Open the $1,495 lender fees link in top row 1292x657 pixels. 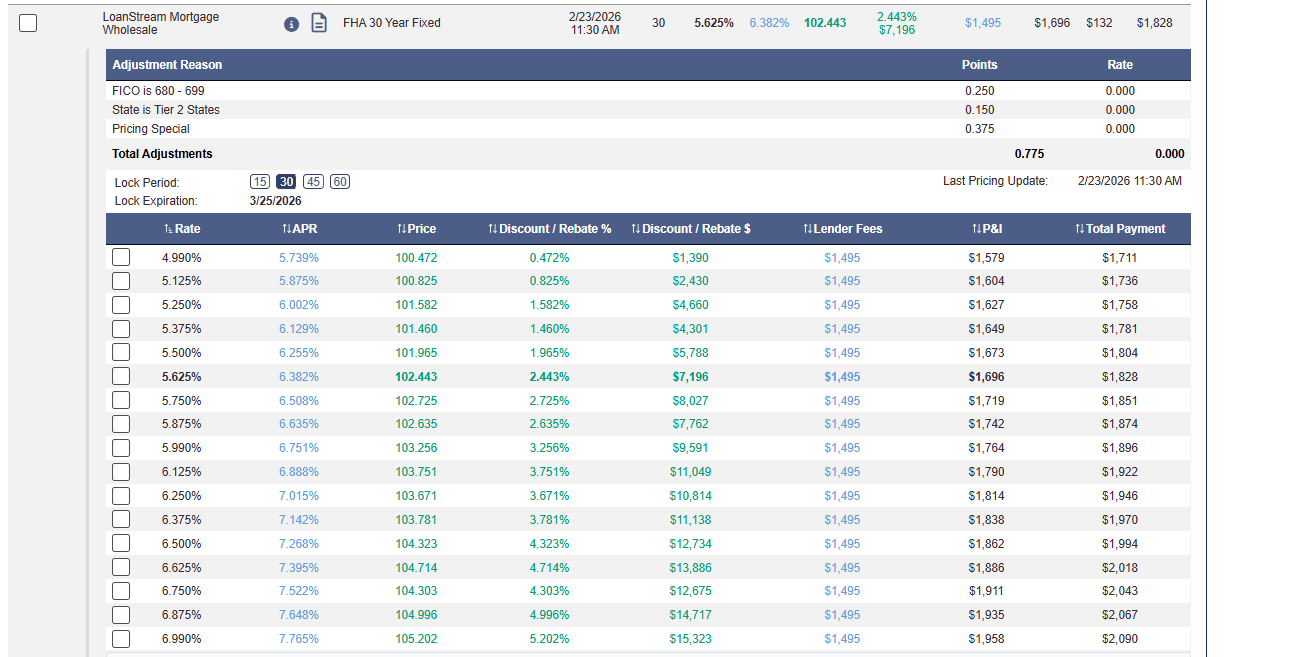coord(983,23)
